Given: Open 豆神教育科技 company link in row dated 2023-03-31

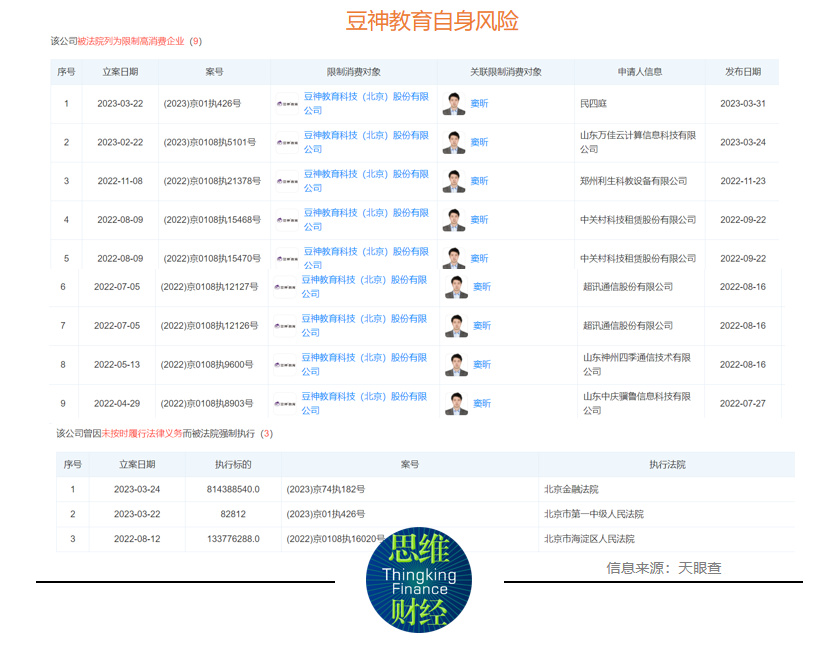Looking at the screenshot, I should click(366, 104).
